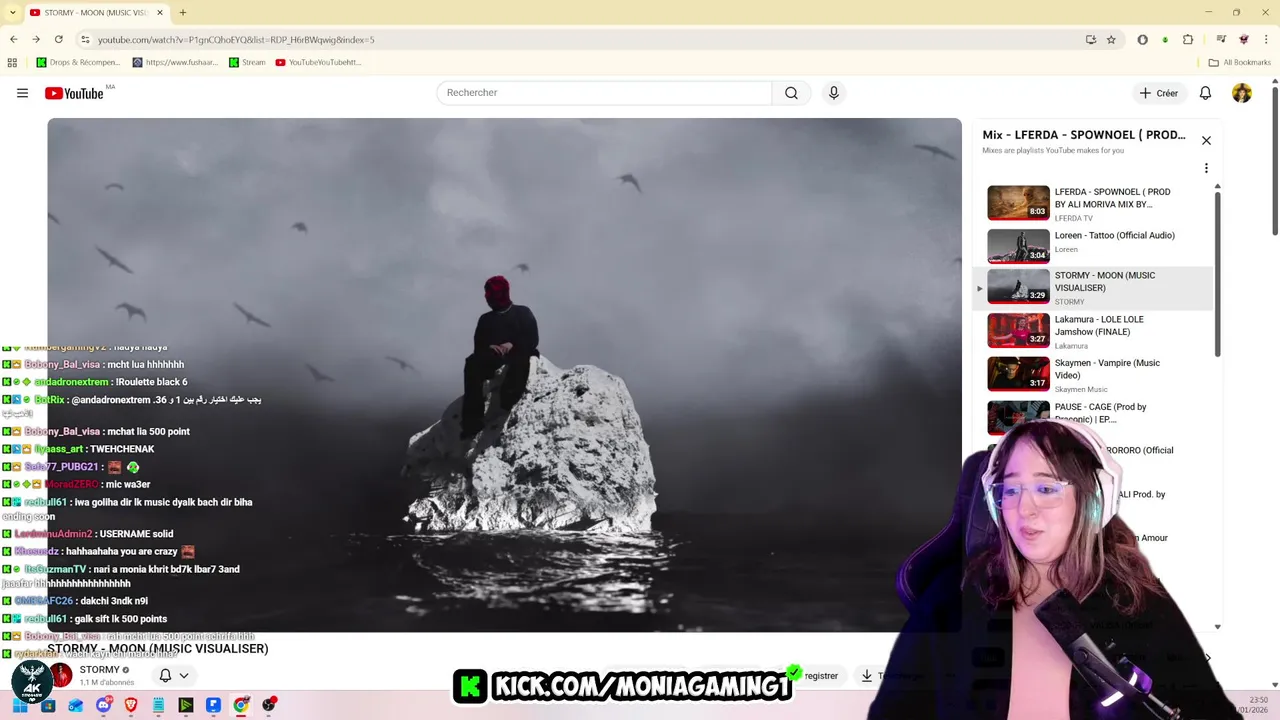Open the YouTube hamburger guide menu

[x=22, y=93]
